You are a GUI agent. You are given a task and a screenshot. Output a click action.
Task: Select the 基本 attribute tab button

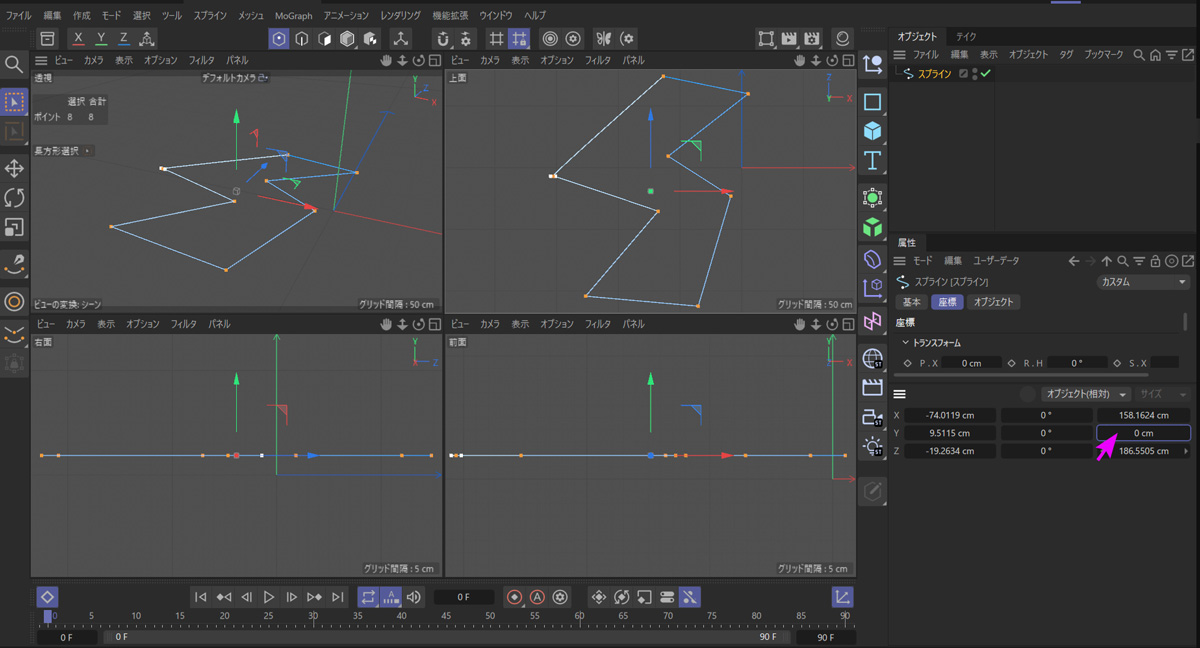click(x=911, y=302)
